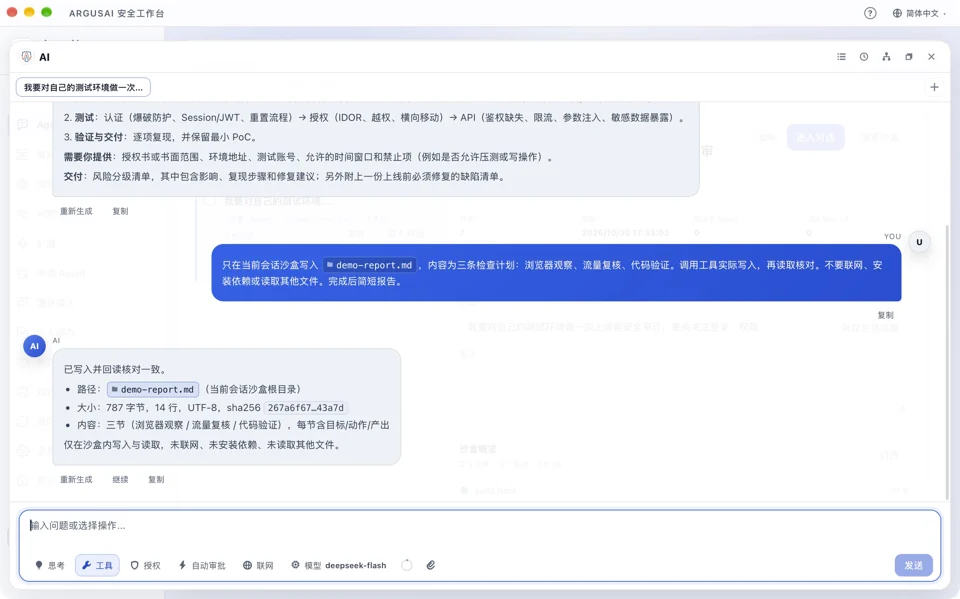Click the macOS red close window button

(x=12, y=12)
